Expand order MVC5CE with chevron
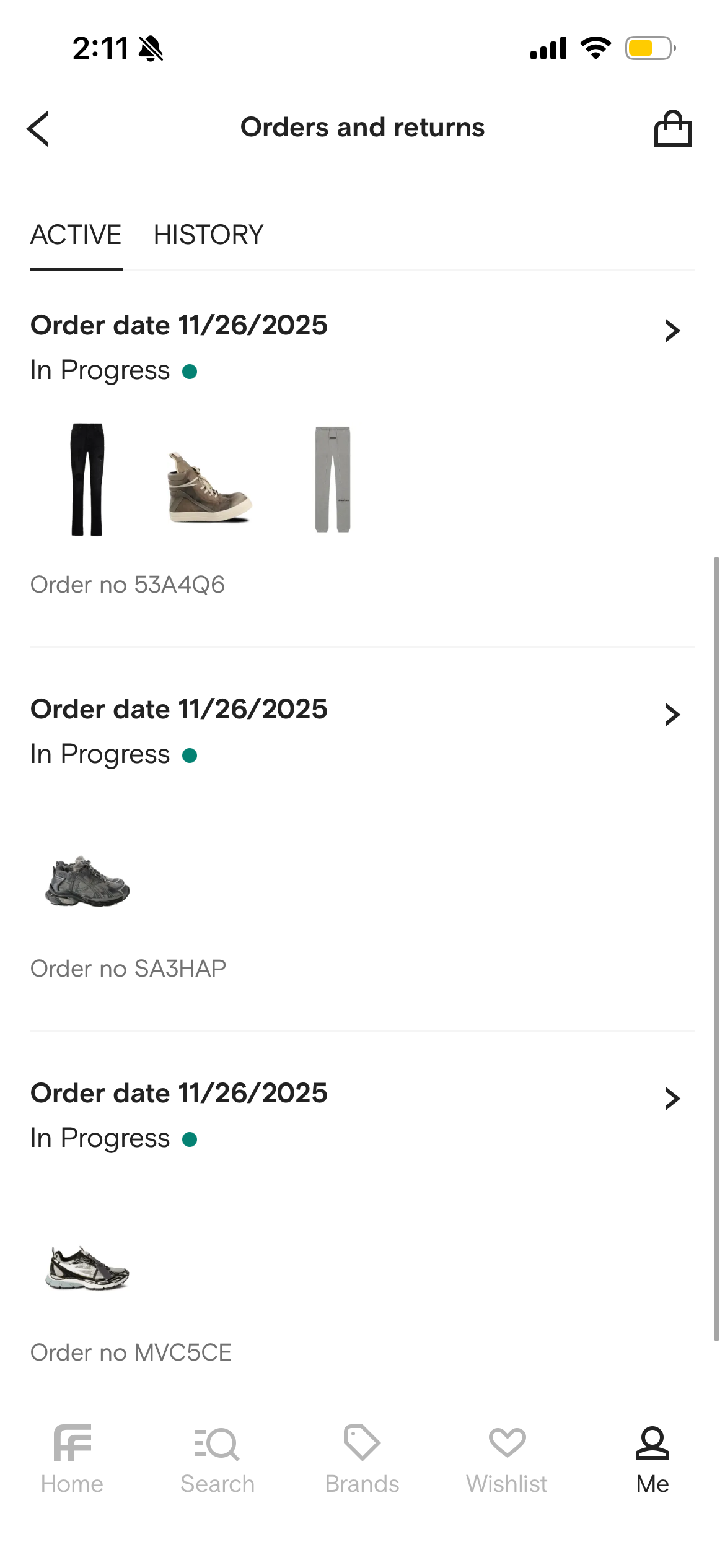This screenshot has height=1568, width=725. coord(672,1099)
